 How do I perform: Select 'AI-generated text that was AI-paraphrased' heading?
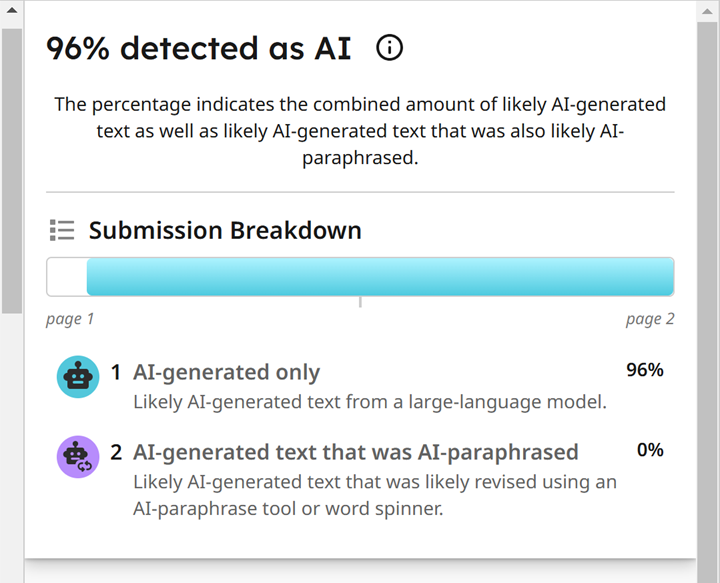pyautogui.click(x=355, y=452)
